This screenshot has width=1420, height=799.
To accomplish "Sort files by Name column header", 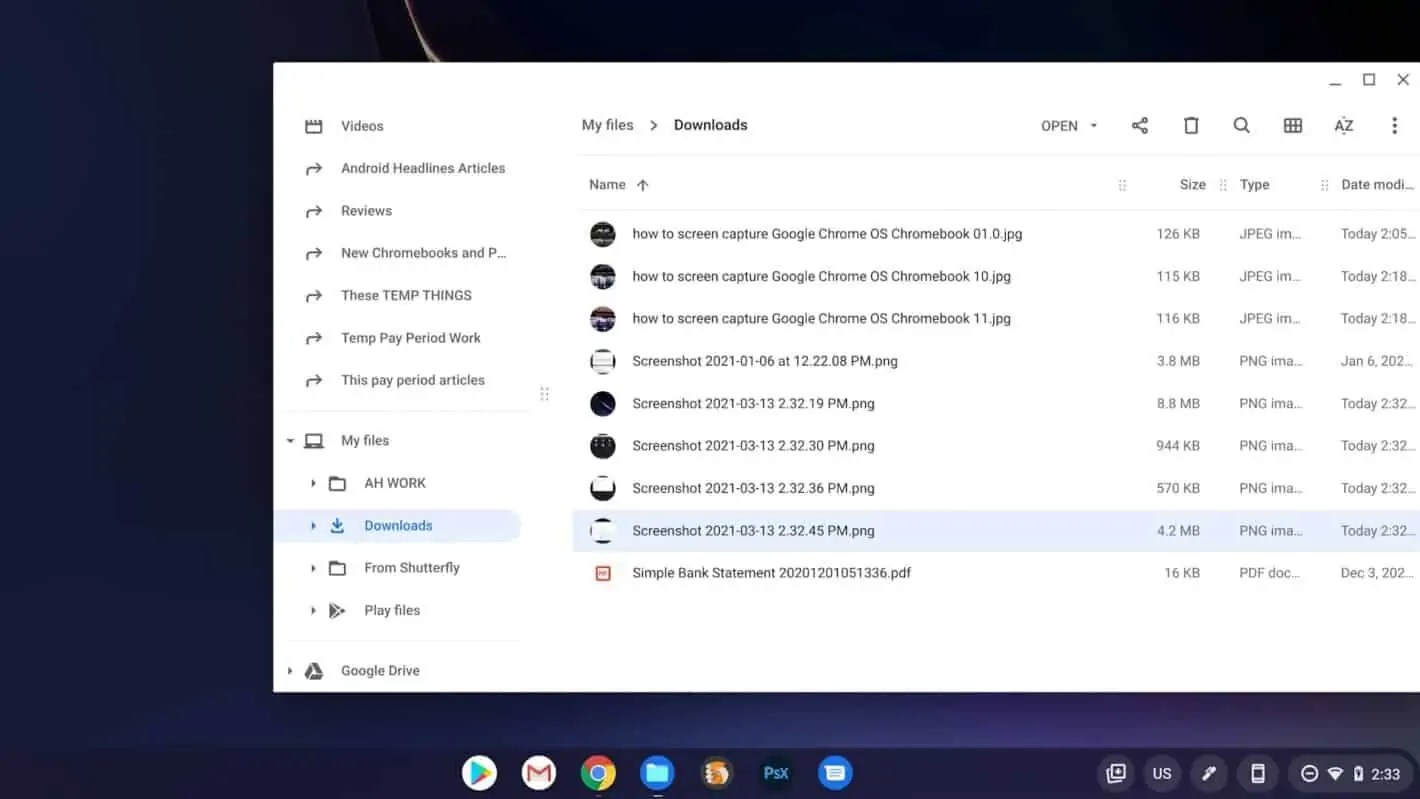I will [x=607, y=184].
